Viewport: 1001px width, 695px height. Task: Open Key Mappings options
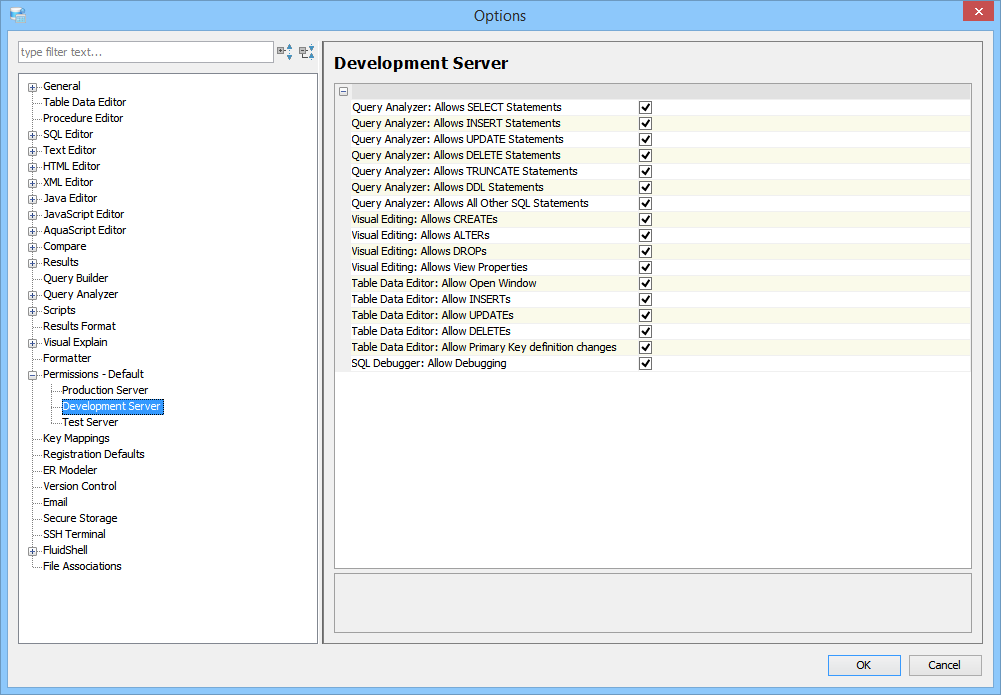pyautogui.click(x=76, y=438)
